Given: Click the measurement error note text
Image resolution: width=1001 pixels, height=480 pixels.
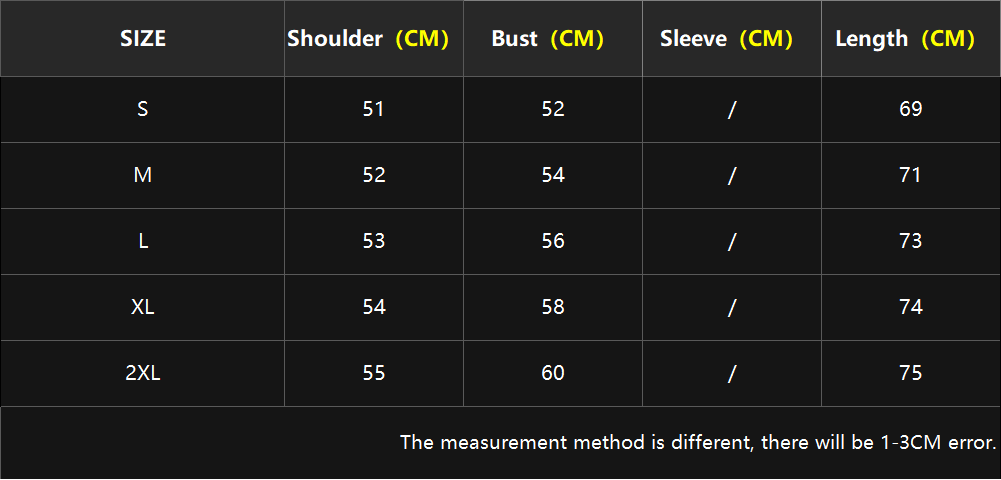Looking at the screenshot, I should [698, 442].
